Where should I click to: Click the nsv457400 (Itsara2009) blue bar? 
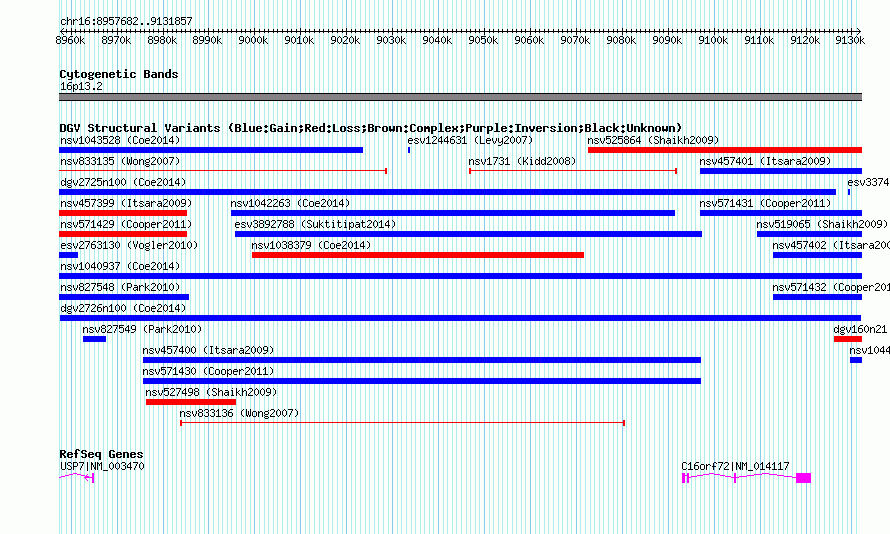pyautogui.click(x=422, y=360)
